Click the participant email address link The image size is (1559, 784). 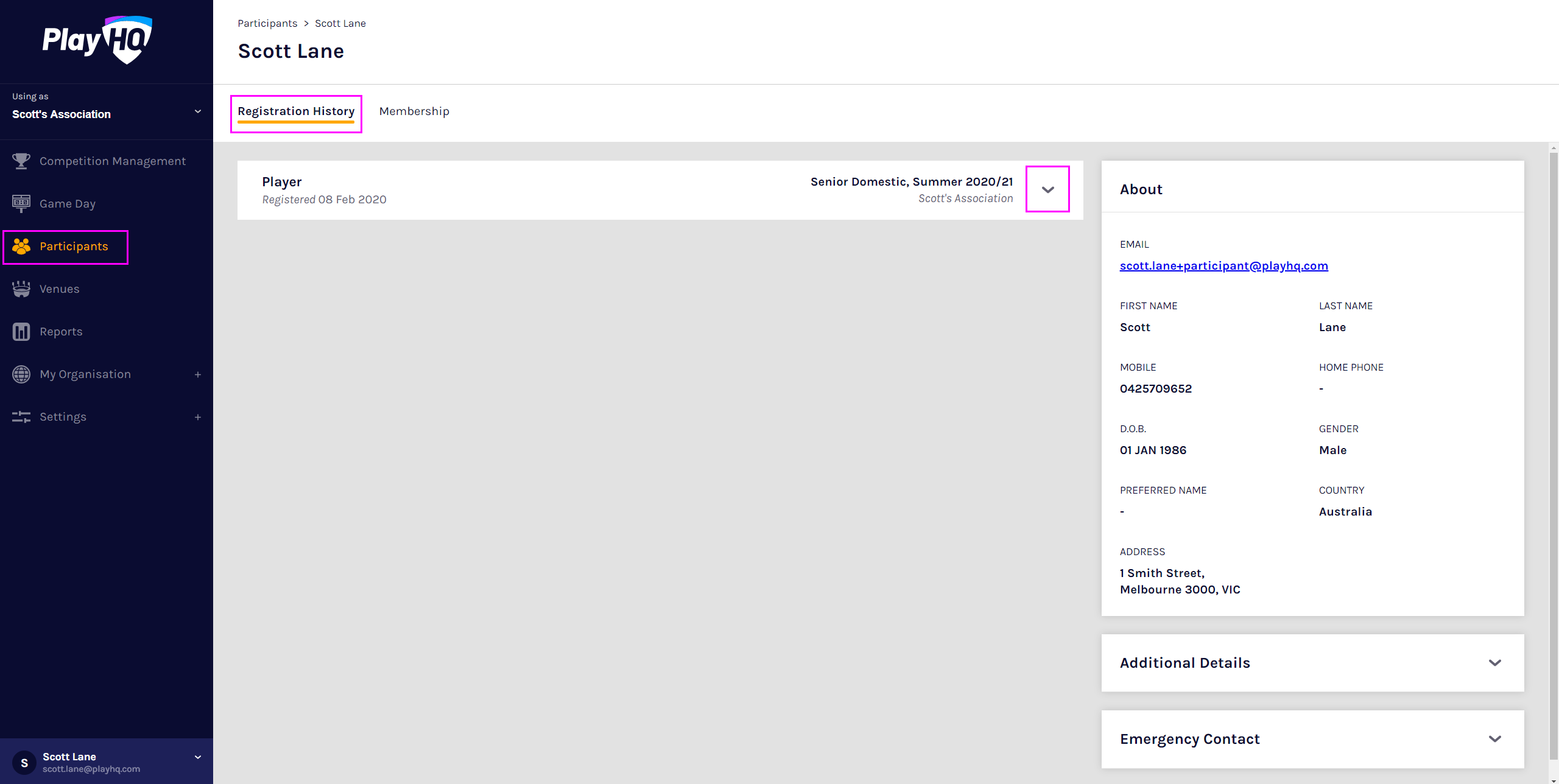[1223, 266]
